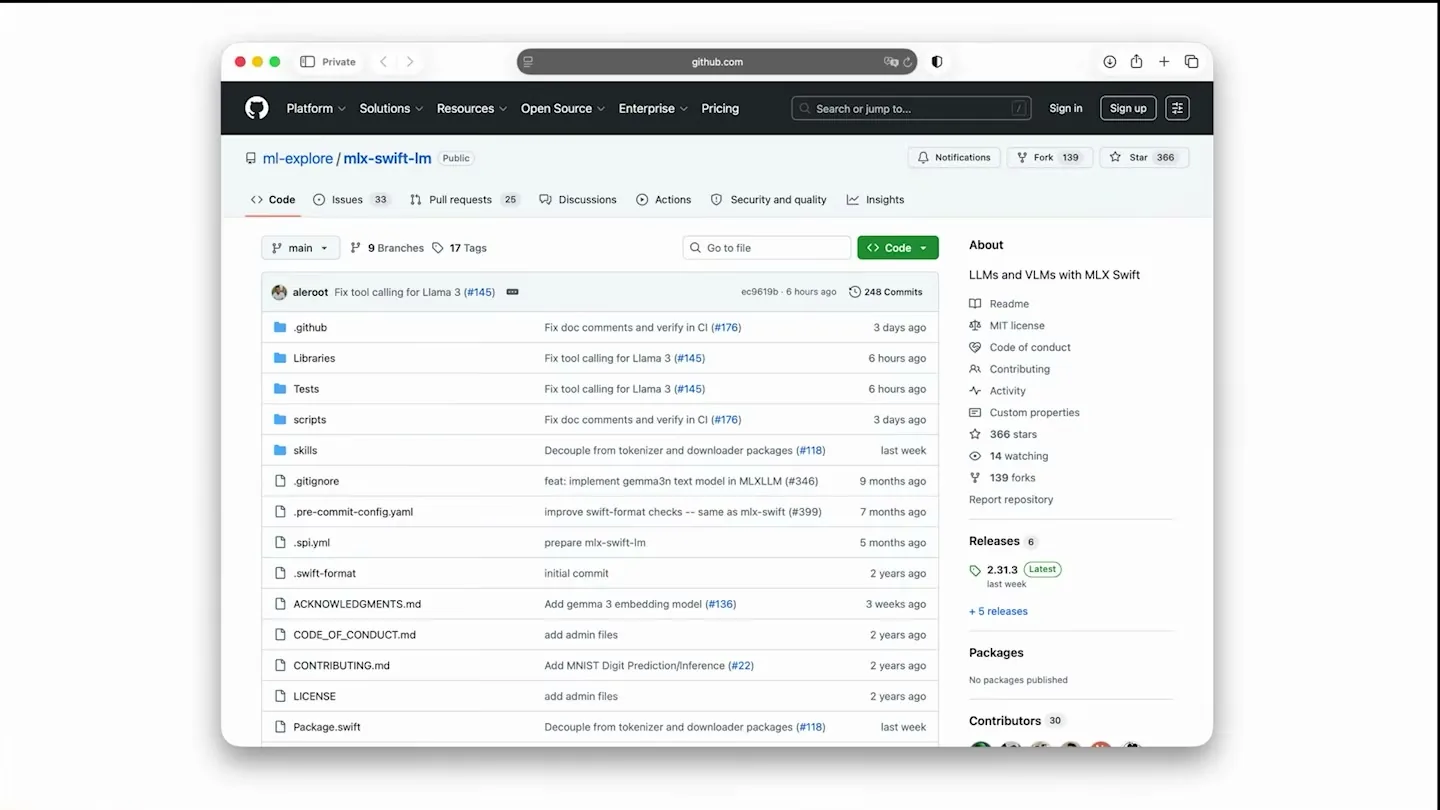Click the folder icon for skills
Viewport: 1440px width, 810px height.
click(x=280, y=450)
